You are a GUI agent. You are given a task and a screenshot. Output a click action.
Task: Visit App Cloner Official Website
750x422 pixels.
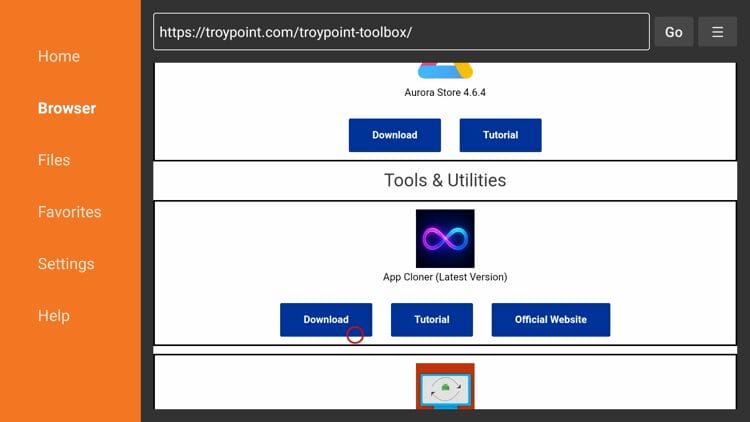[551, 320]
